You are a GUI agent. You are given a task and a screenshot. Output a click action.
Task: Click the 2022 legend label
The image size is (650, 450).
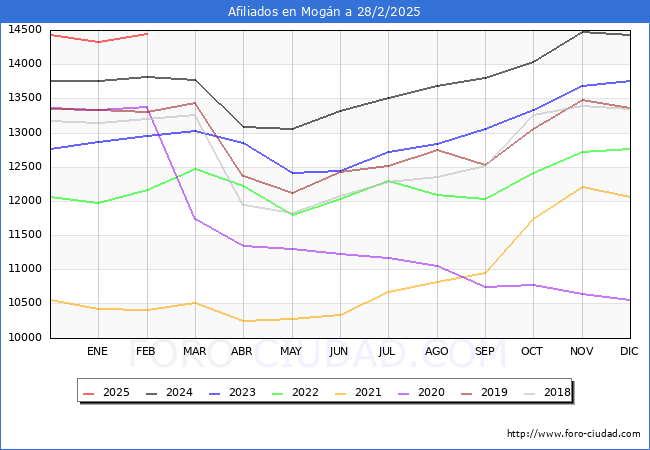click(x=305, y=392)
